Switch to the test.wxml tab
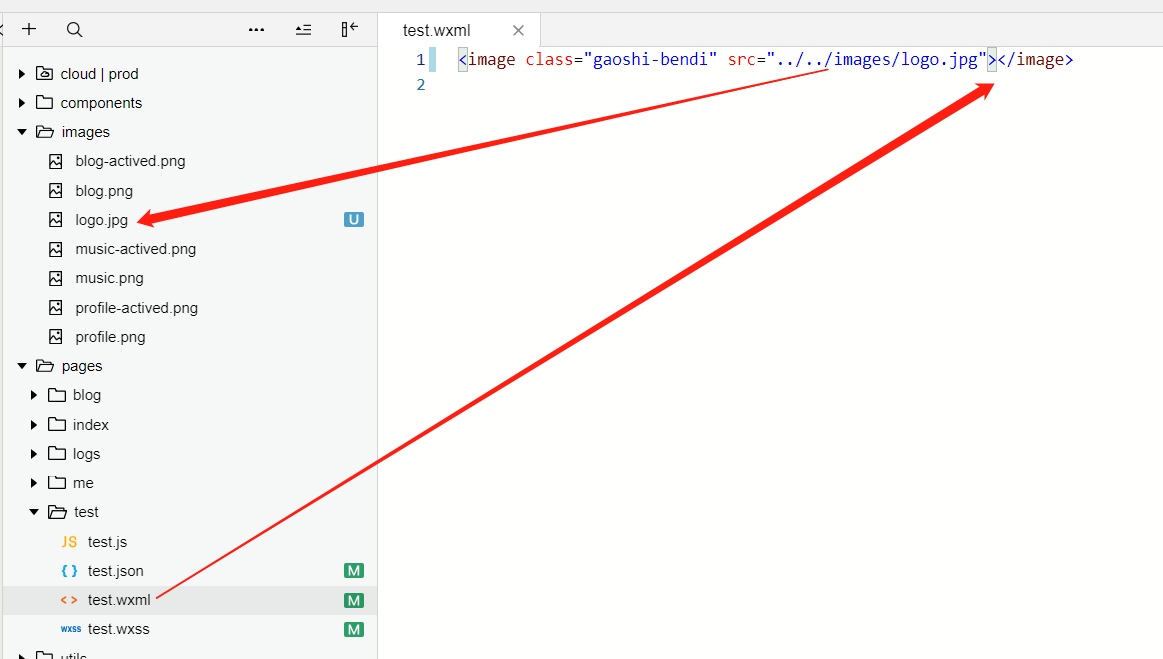1163x659 pixels. click(x=436, y=30)
